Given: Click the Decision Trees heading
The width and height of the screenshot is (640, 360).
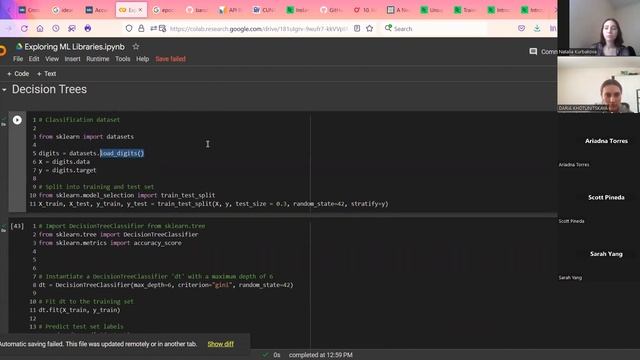Looking at the screenshot, I should tap(49, 89).
